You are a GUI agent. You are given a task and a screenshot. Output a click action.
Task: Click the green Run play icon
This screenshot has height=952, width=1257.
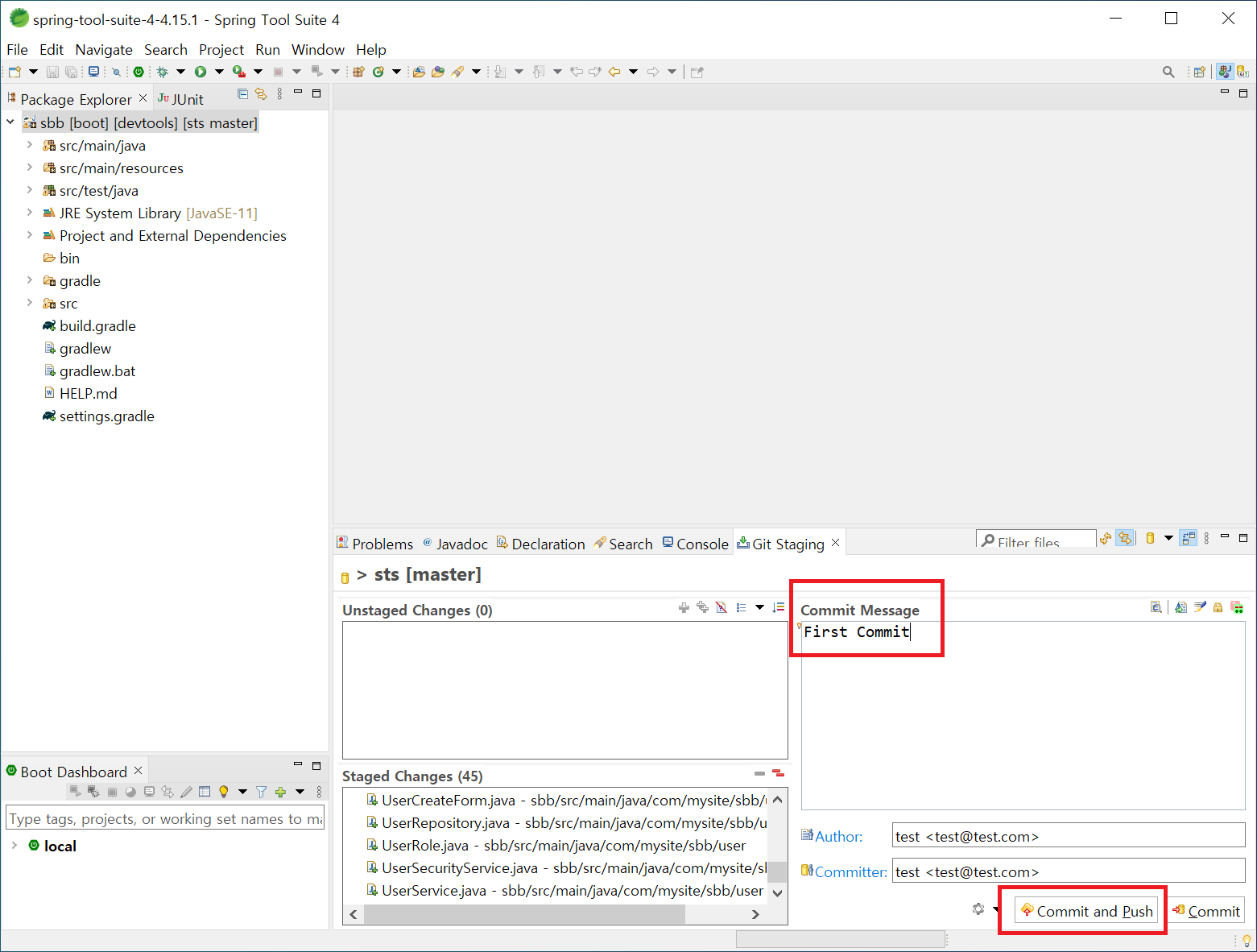pyautogui.click(x=201, y=72)
